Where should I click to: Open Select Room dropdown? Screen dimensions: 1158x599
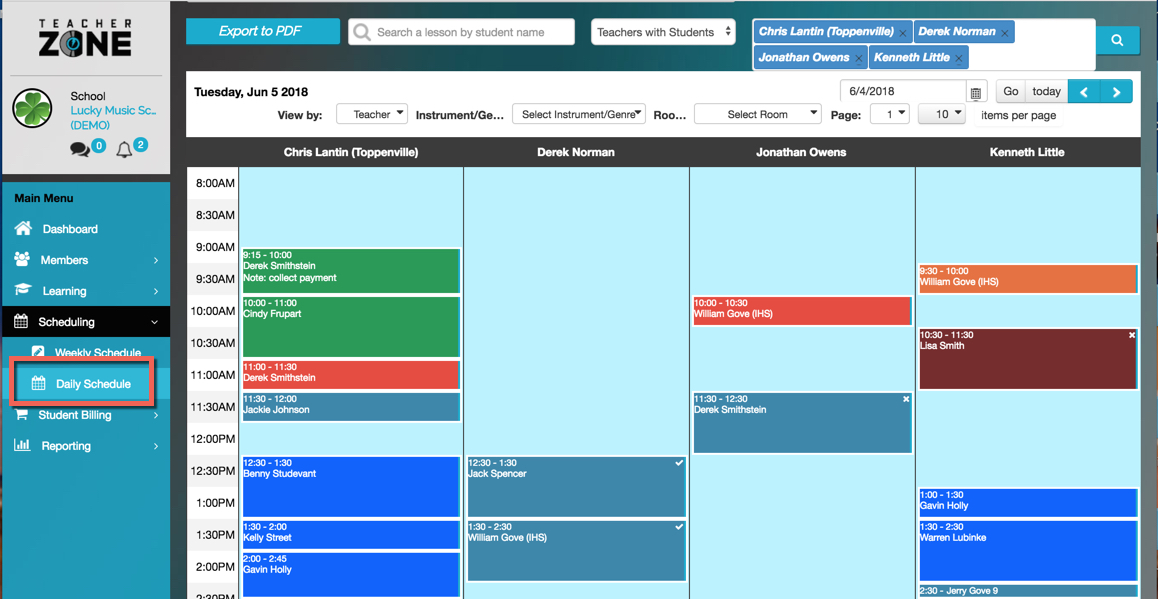coord(758,114)
